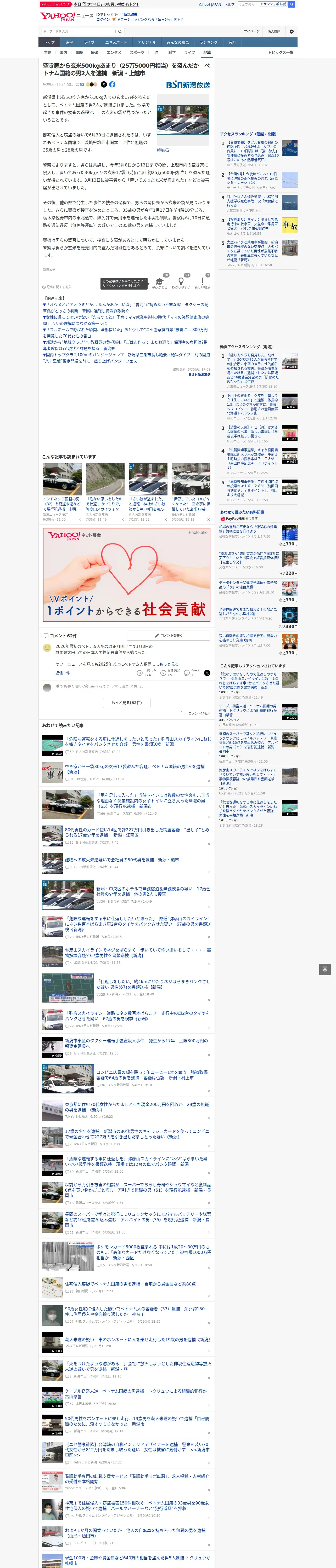Select the エンタメ category
The height and width of the screenshot is (1568, 336).
point(114,52)
